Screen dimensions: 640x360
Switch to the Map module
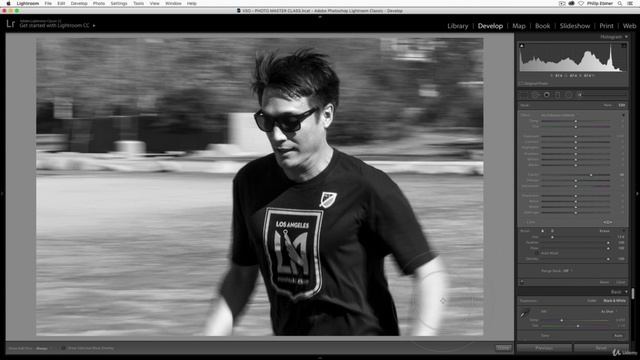click(x=519, y=26)
